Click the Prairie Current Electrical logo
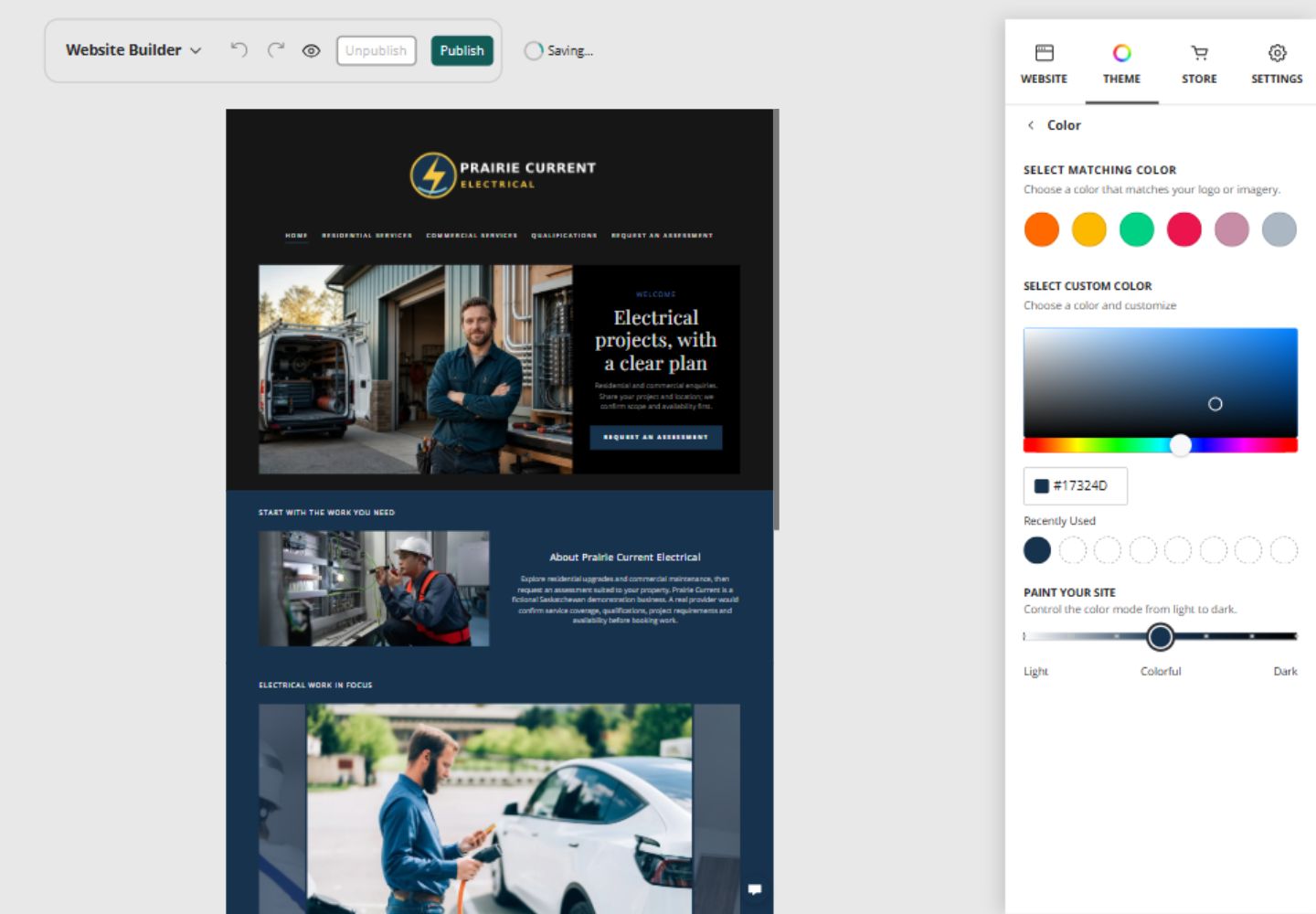1316x914 pixels. [503, 175]
